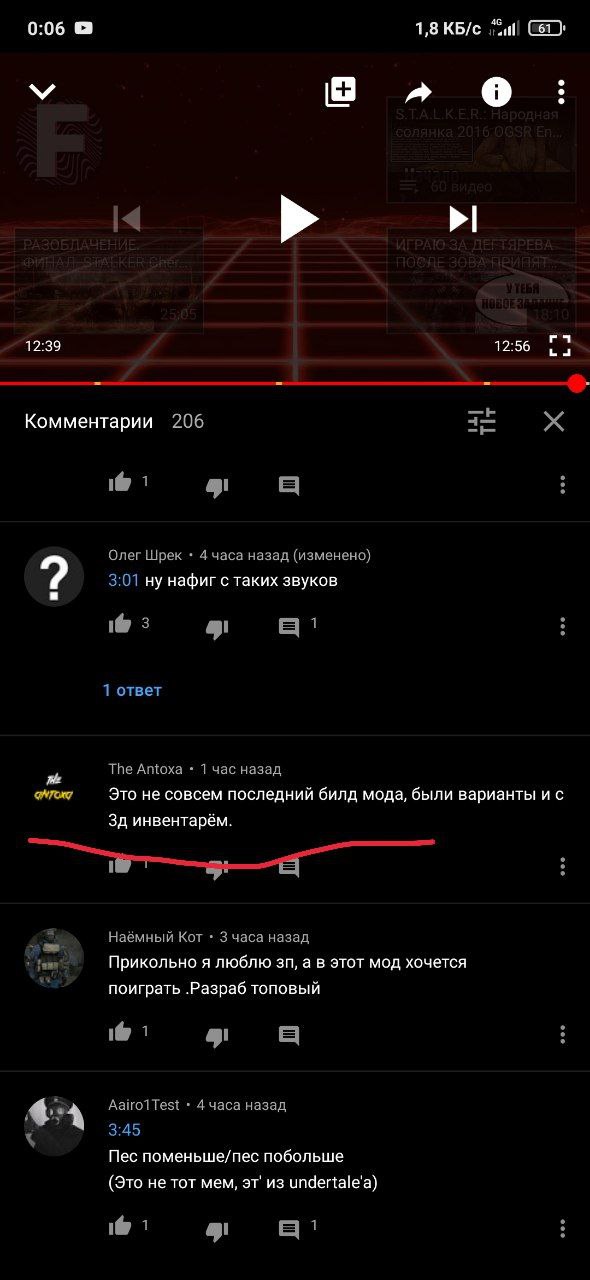The image size is (590, 1280).
Task: Expand '1 ответ' replies
Action: point(132,690)
